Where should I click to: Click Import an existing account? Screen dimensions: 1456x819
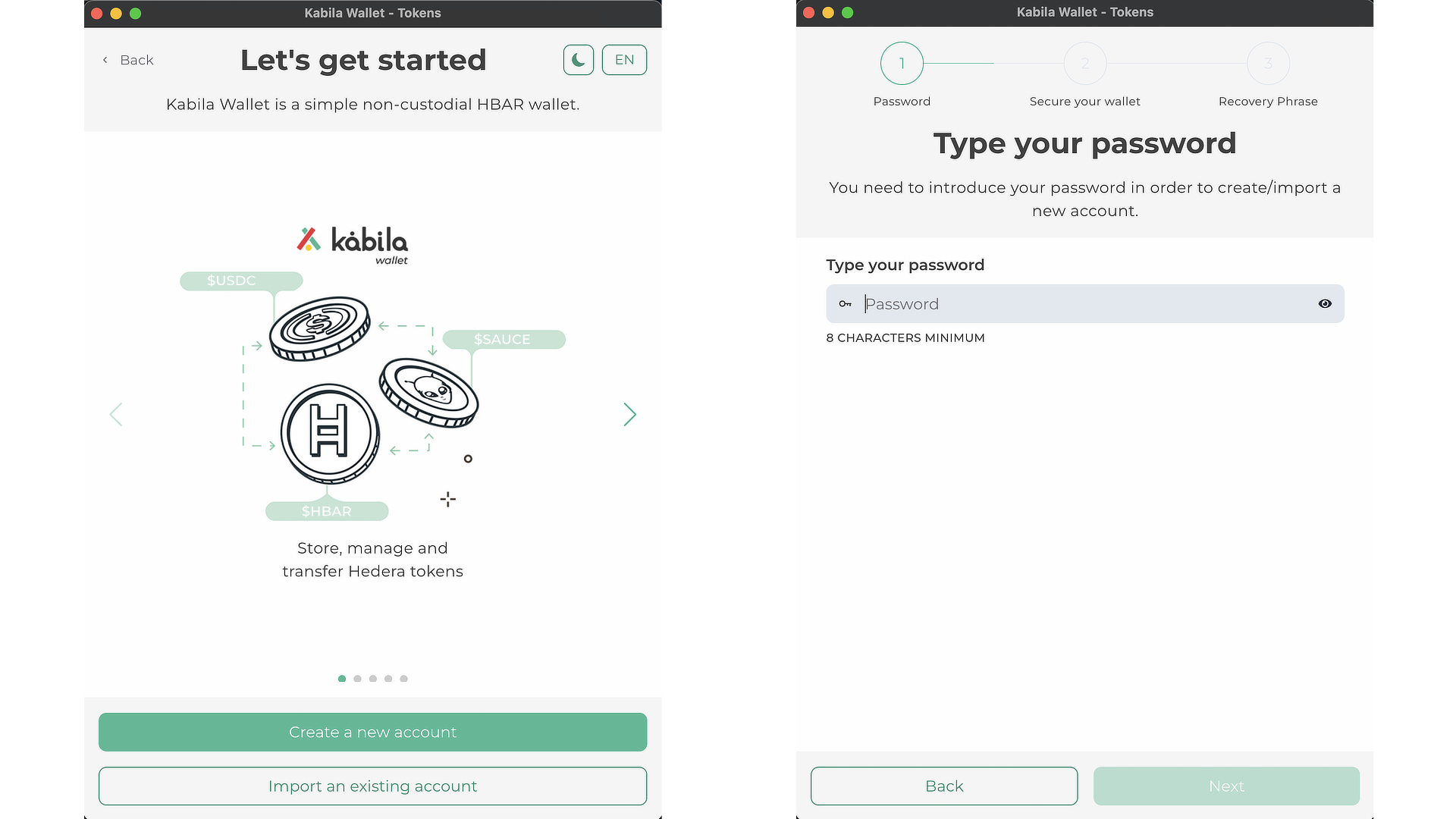(x=372, y=786)
